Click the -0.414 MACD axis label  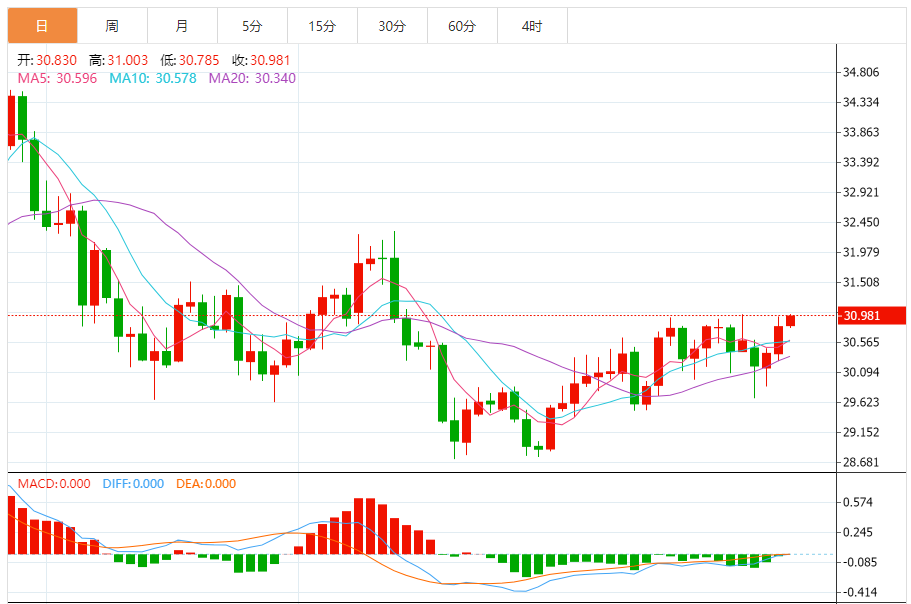coord(858,592)
